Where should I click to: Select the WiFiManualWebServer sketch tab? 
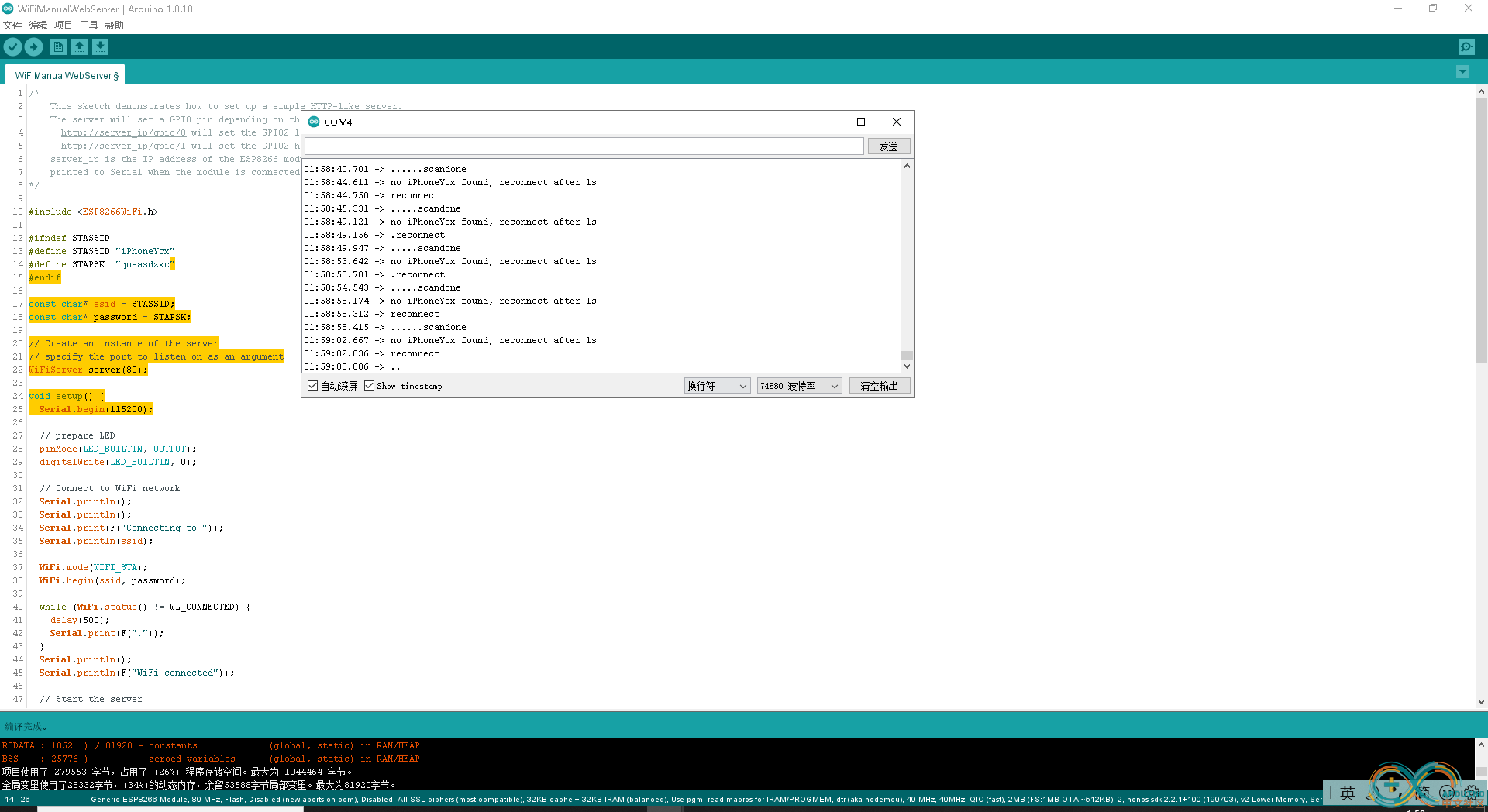pos(67,75)
